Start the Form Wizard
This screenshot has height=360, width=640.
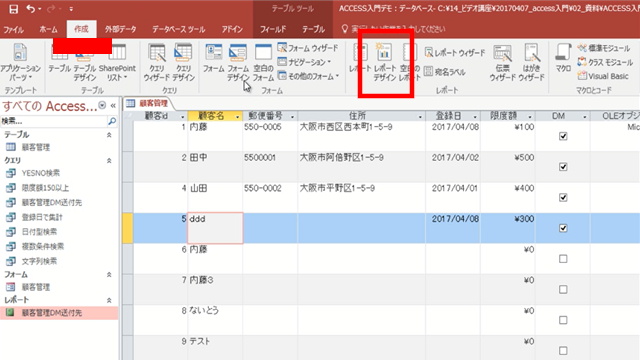coord(308,48)
